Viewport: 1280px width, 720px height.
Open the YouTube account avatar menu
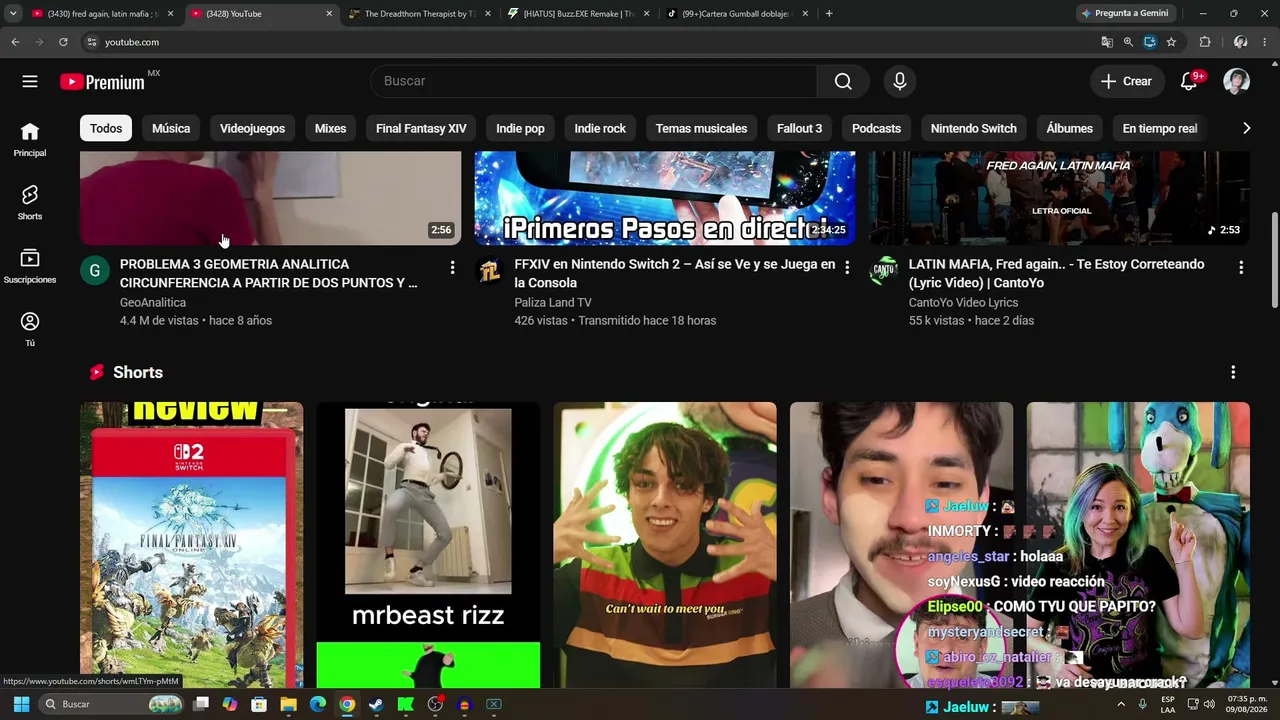[1236, 81]
